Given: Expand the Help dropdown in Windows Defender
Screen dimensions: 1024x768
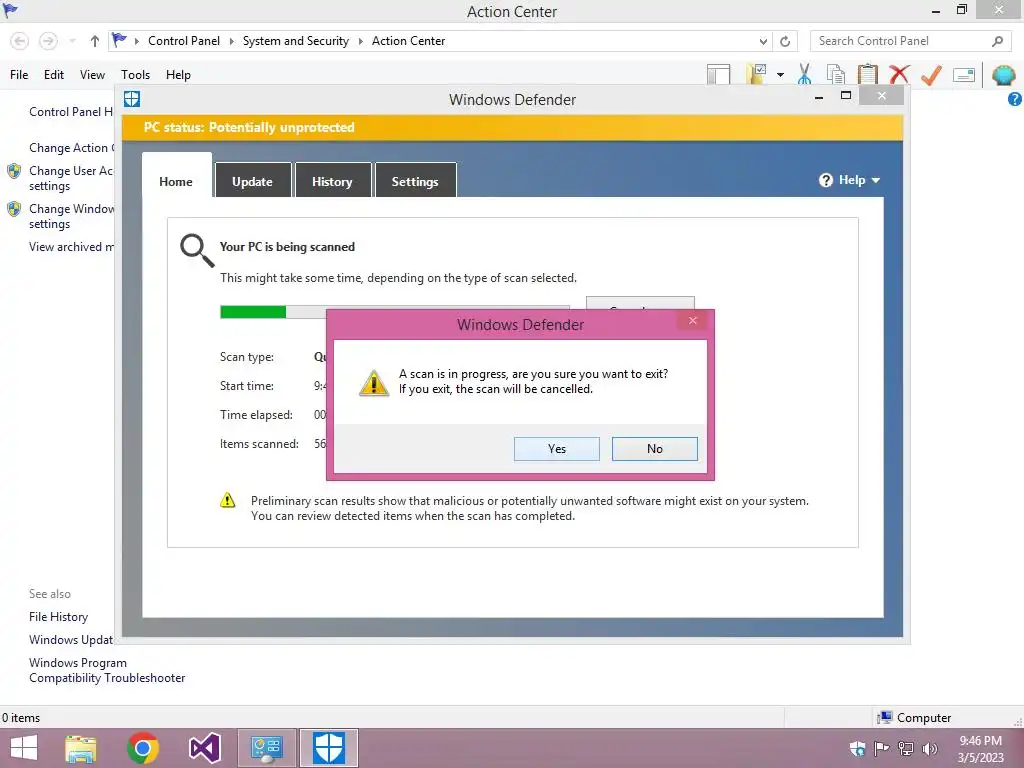Looking at the screenshot, I should tap(850, 180).
